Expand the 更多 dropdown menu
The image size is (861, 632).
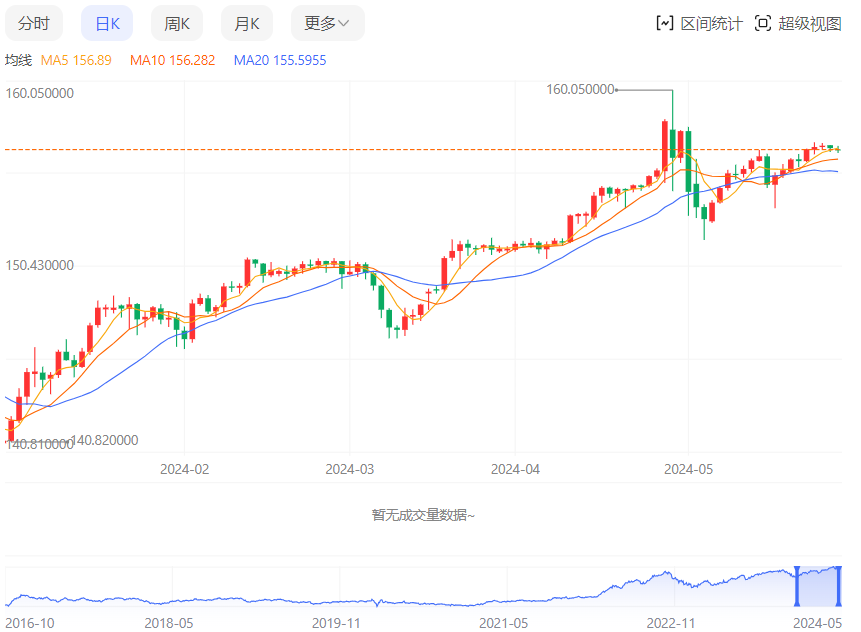pos(327,23)
